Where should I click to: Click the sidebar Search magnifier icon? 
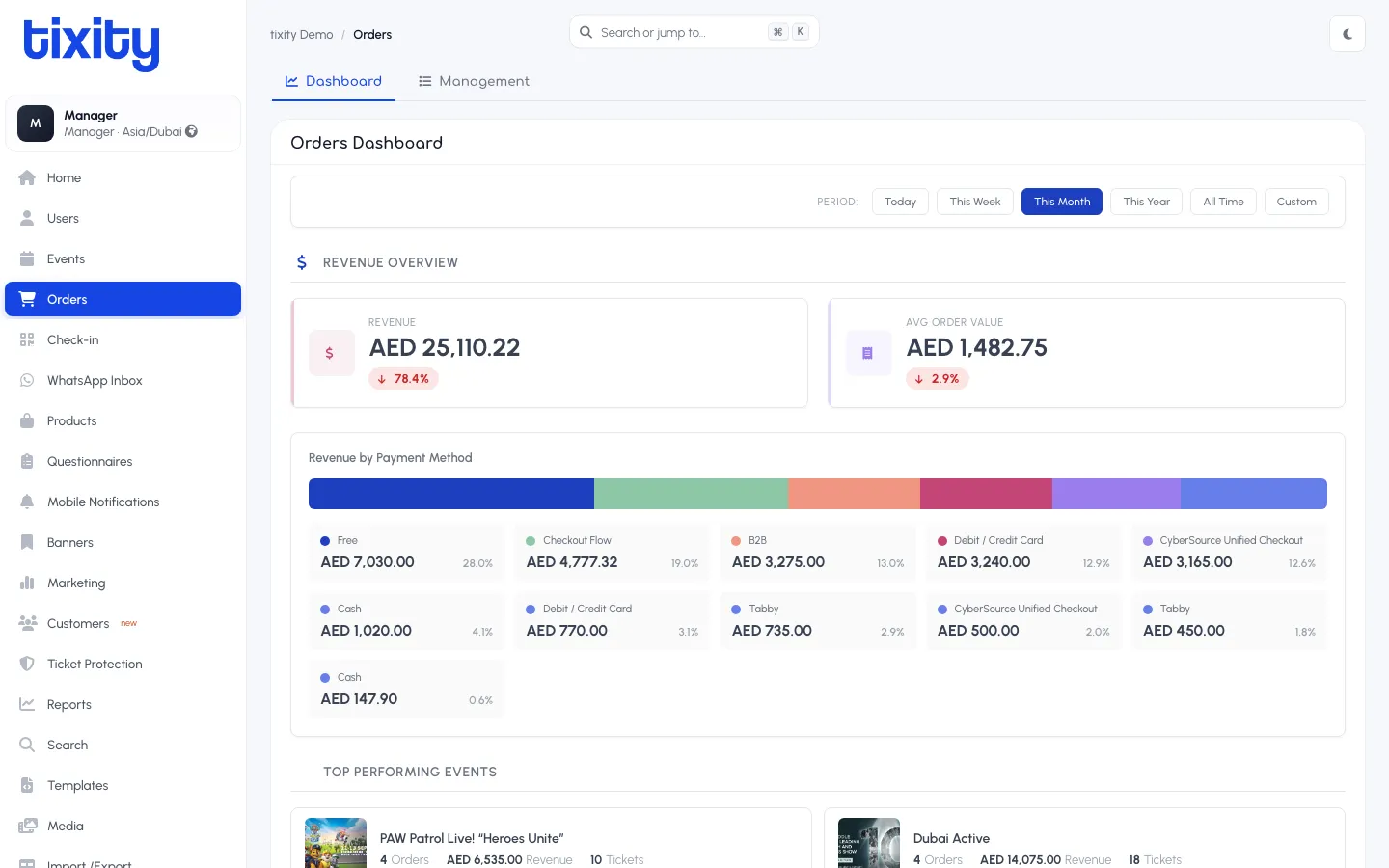(x=27, y=745)
